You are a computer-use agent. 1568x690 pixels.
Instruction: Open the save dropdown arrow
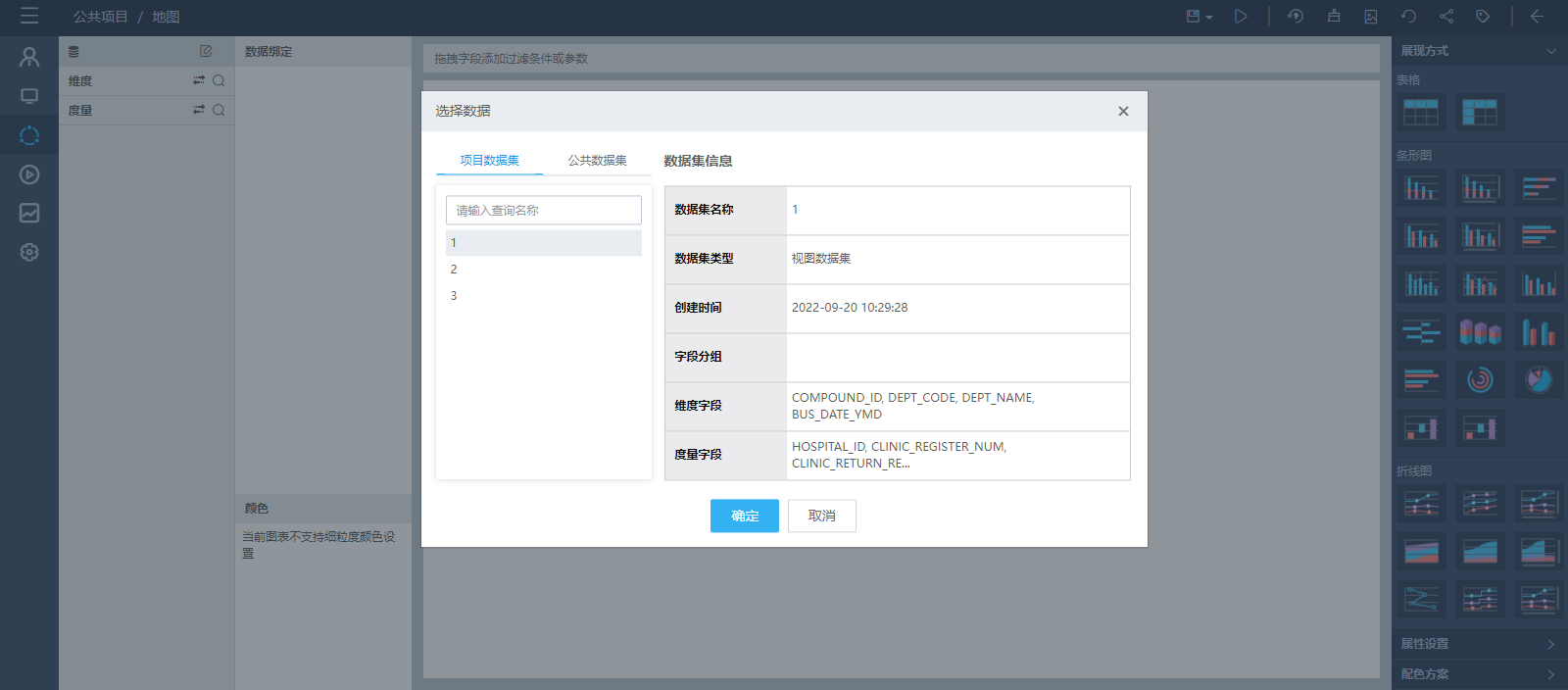tap(1209, 18)
